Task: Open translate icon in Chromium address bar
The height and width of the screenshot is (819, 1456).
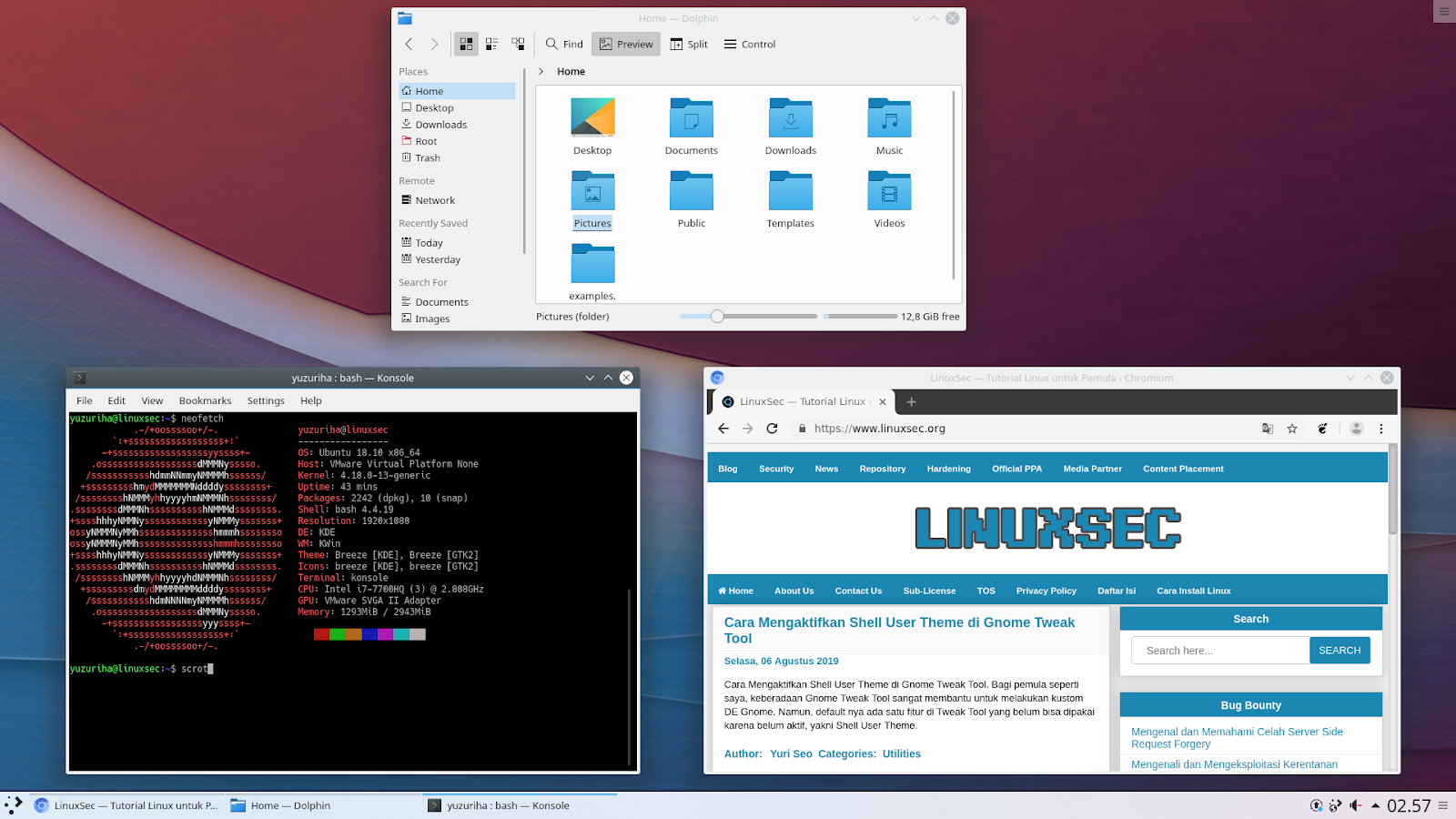Action: pos(1268,429)
